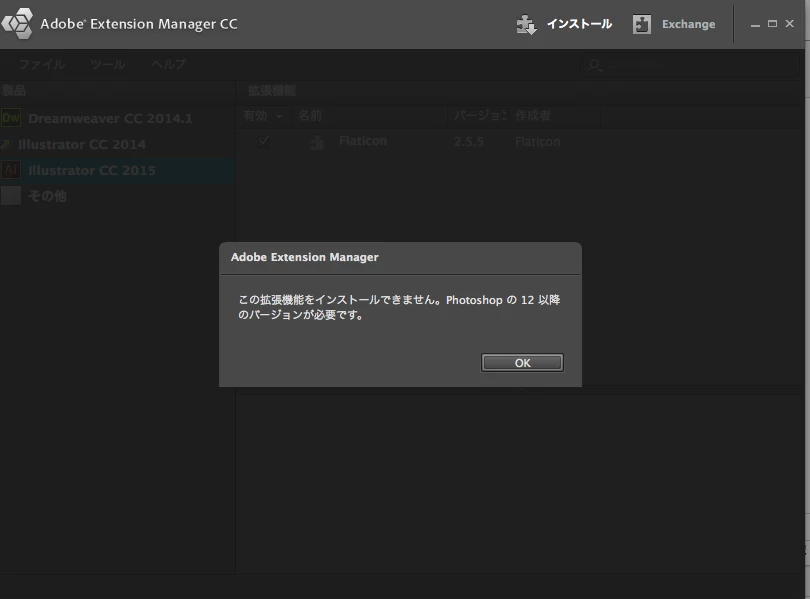The image size is (810, 599).
Task: Select Illustrator CC 2014 product
Action: (118, 144)
